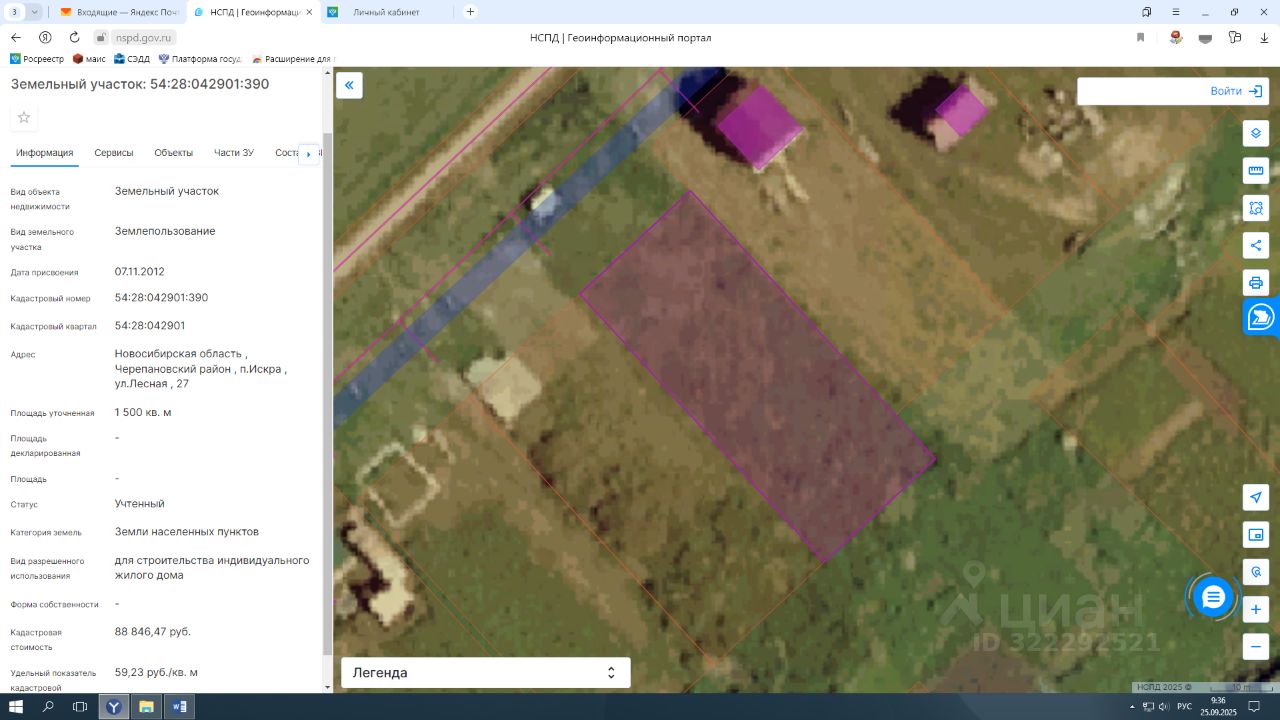Open Yandex home via the Я icon

tap(45, 37)
